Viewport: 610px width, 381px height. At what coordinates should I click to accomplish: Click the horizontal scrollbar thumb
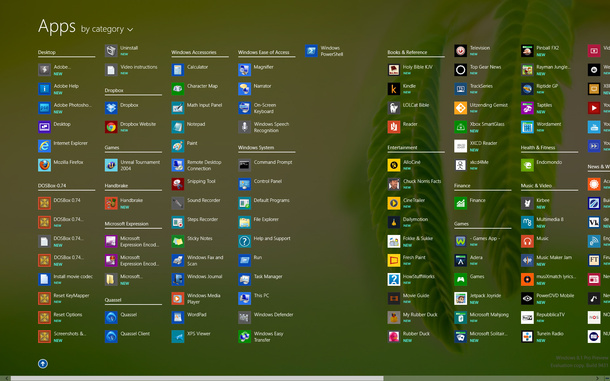[197, 378]
